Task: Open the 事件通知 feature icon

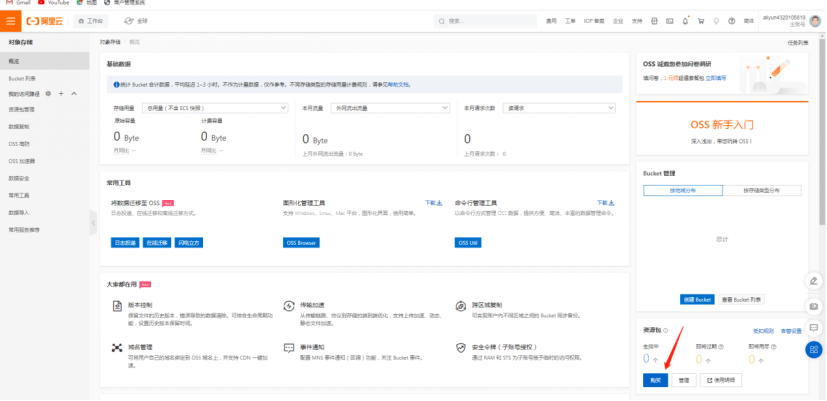Action: [x=289, y=348]
